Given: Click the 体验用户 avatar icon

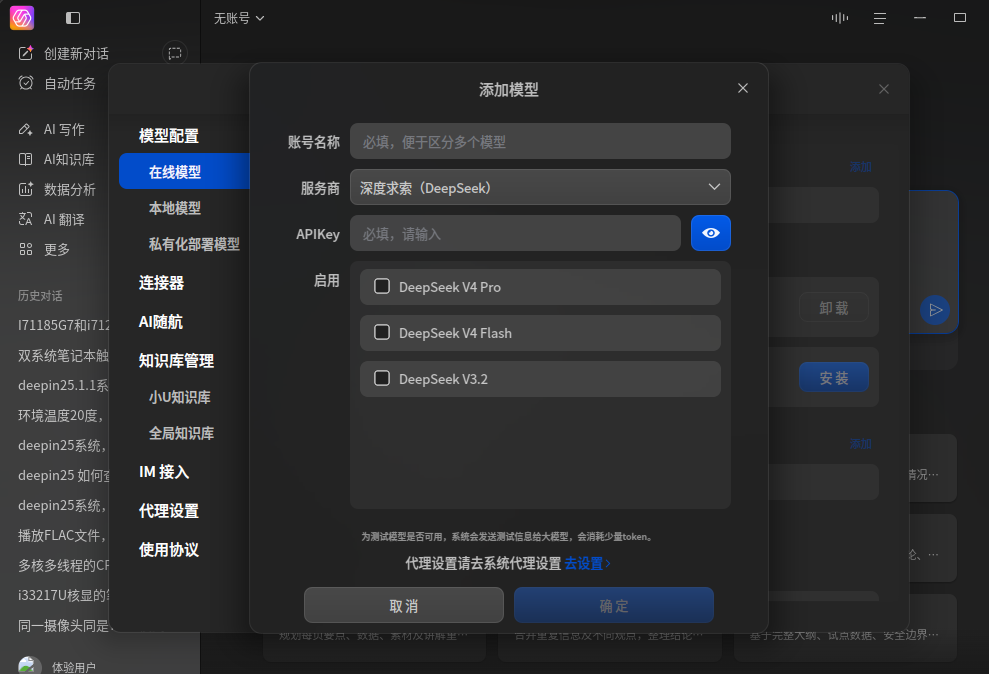Looking at the screenshot, I should coord(30,666).
